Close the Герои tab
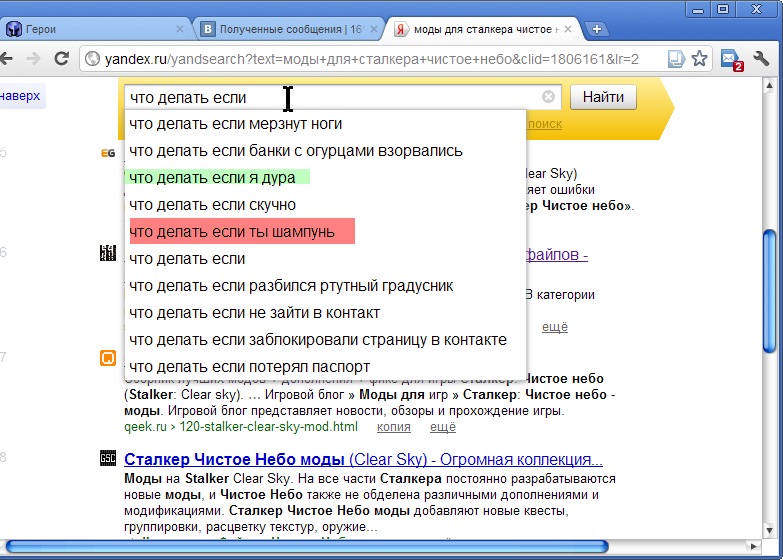 click(180, 29)
